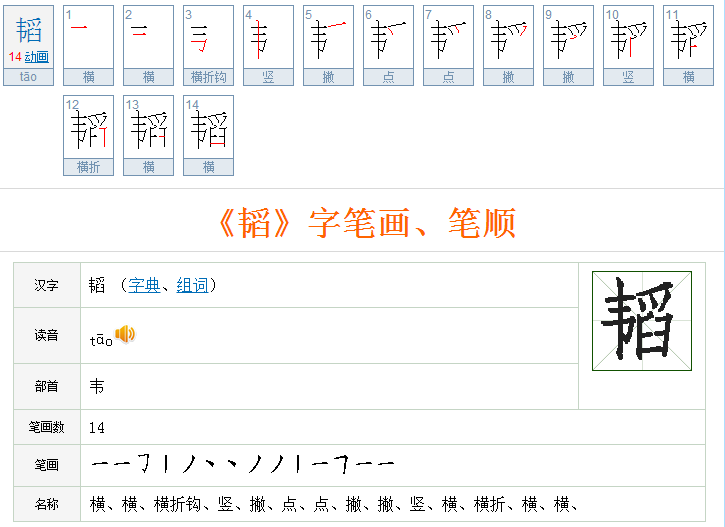The image size is (725, 527).
Task: Select stroke step 3 横折钩 thumbnail
Action: point(209,45)
